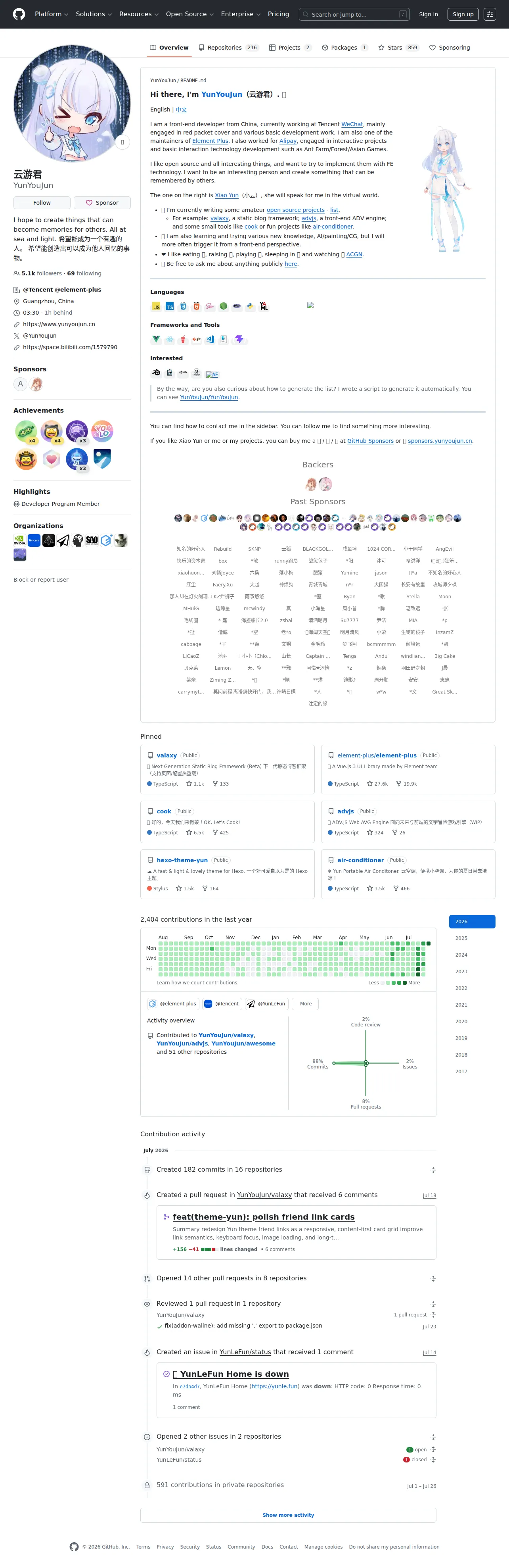
Task: Select the React framework badge
Action: tap(170, 339)
